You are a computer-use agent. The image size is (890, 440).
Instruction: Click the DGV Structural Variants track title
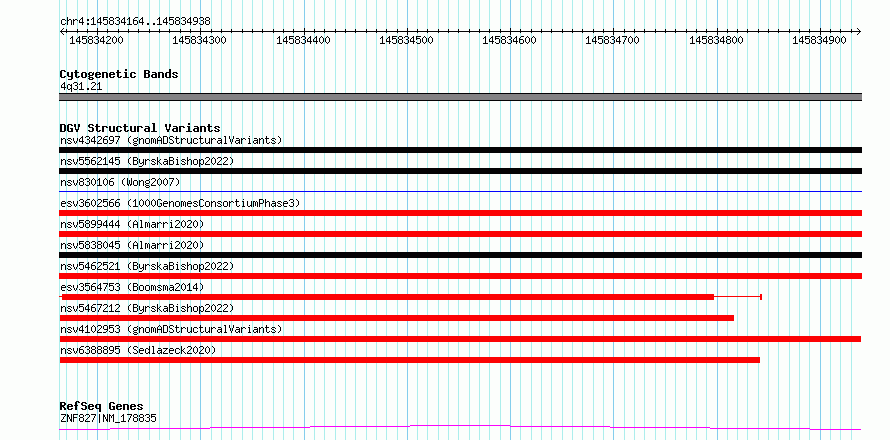pos(140,128)
